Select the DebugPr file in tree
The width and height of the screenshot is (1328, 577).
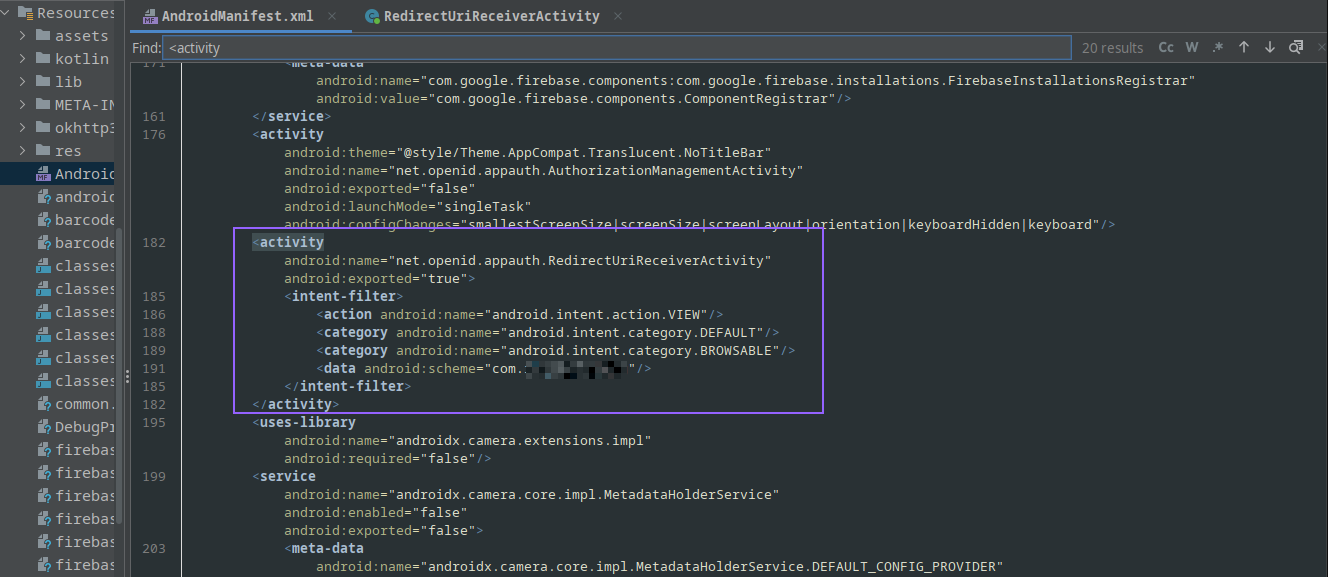coord(84,427)
